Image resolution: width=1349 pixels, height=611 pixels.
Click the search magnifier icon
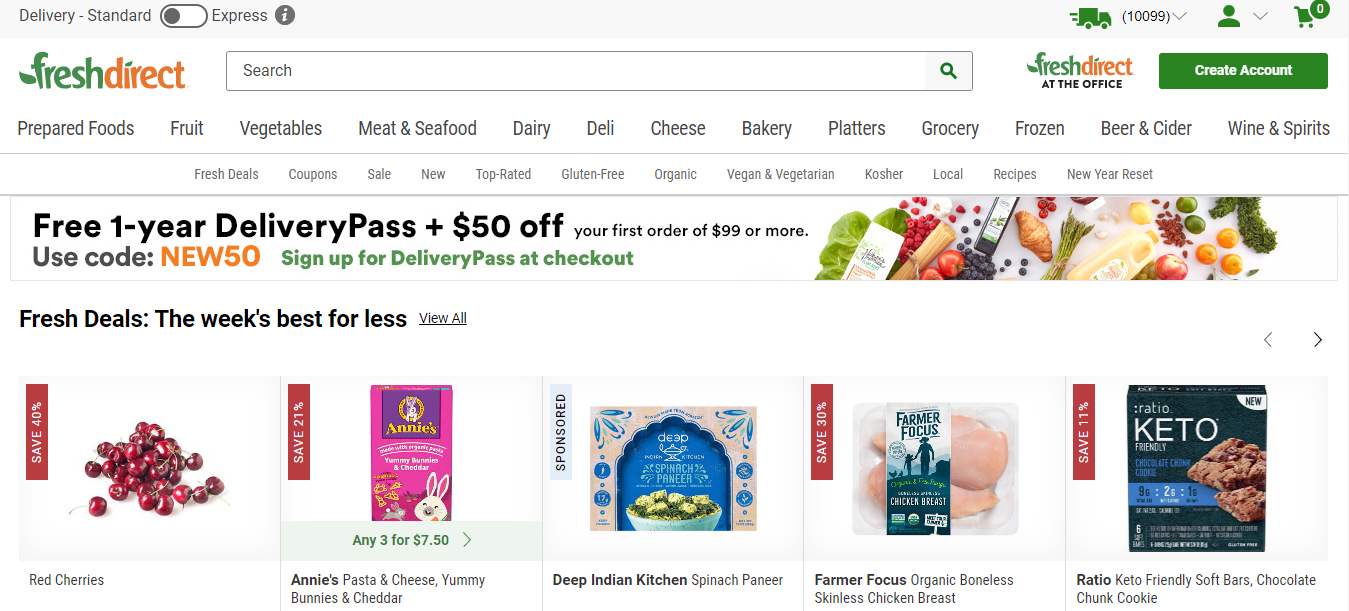click(x=948, y=71)
